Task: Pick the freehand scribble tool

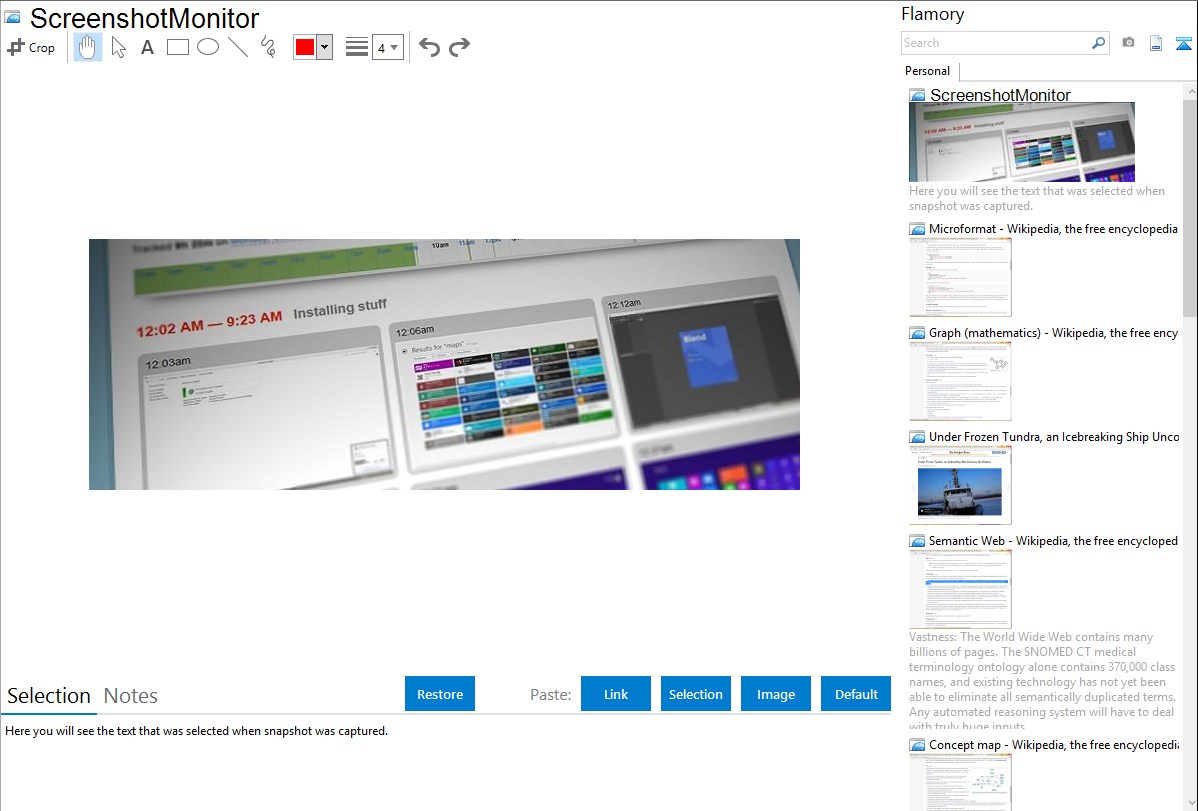Action: 267,47
